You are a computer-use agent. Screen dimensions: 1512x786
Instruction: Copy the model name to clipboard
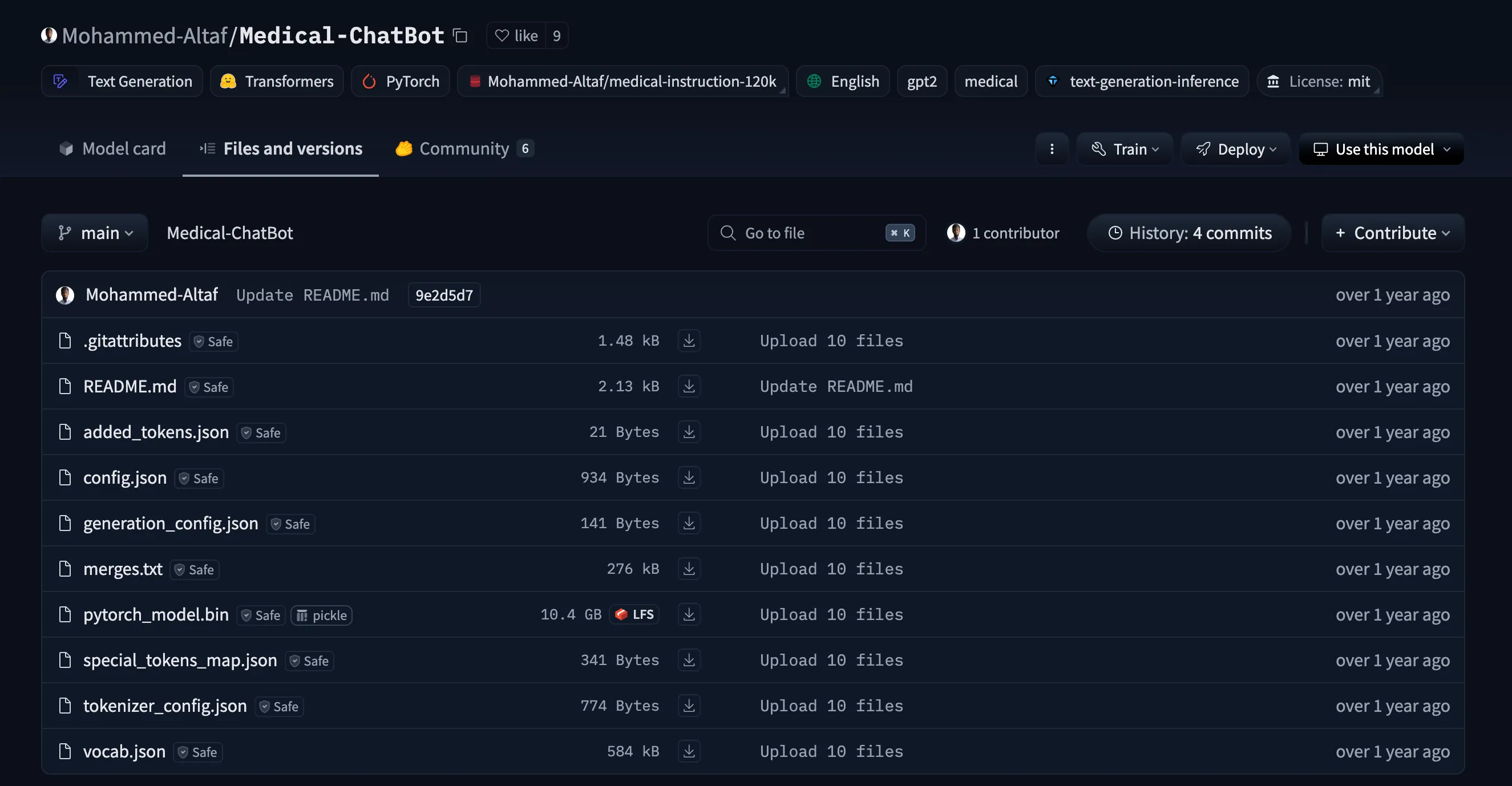click(461, 36)
